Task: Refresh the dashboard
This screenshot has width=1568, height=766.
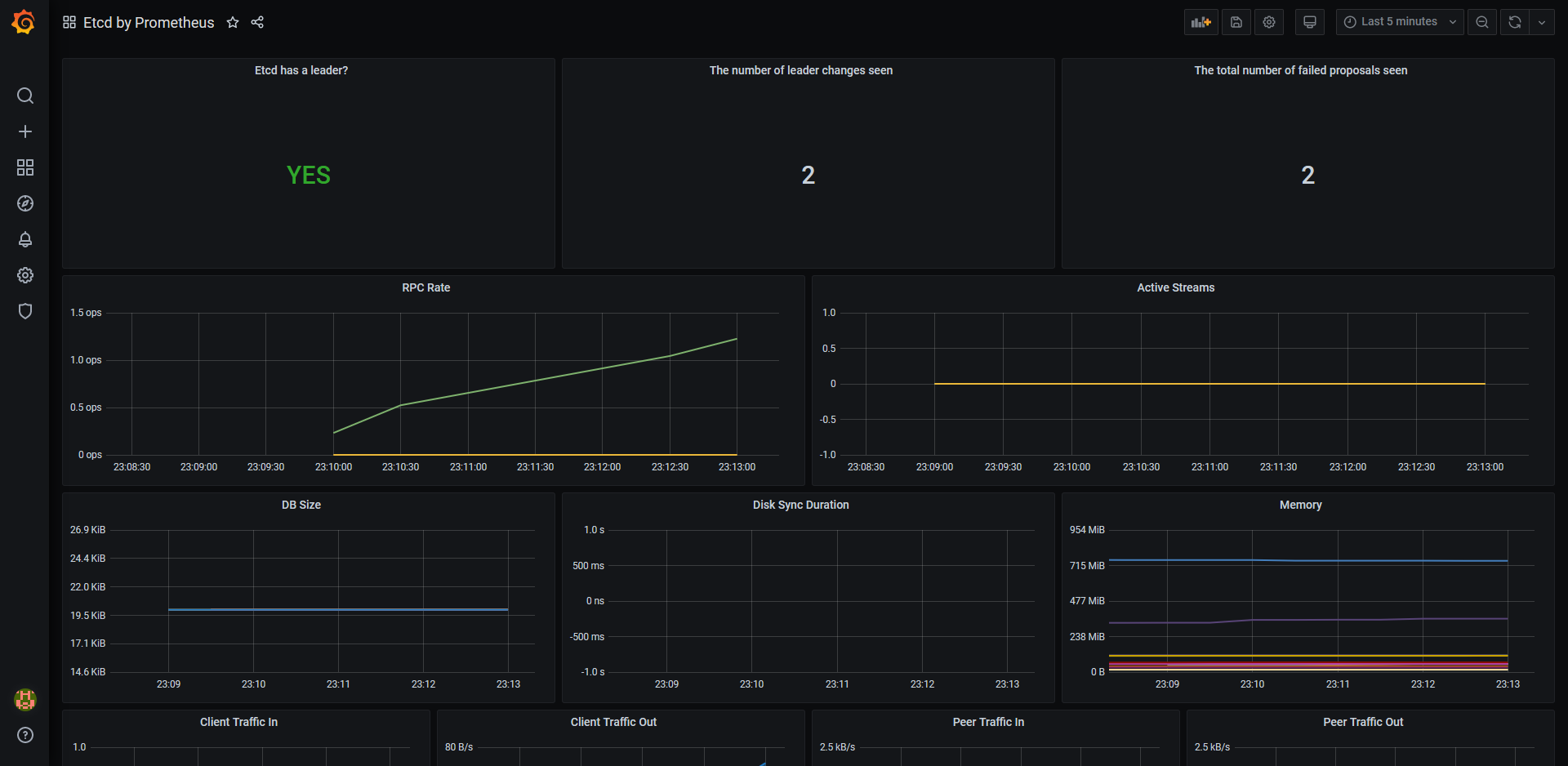Action: pyautogui.click(x=1515, y=22)
